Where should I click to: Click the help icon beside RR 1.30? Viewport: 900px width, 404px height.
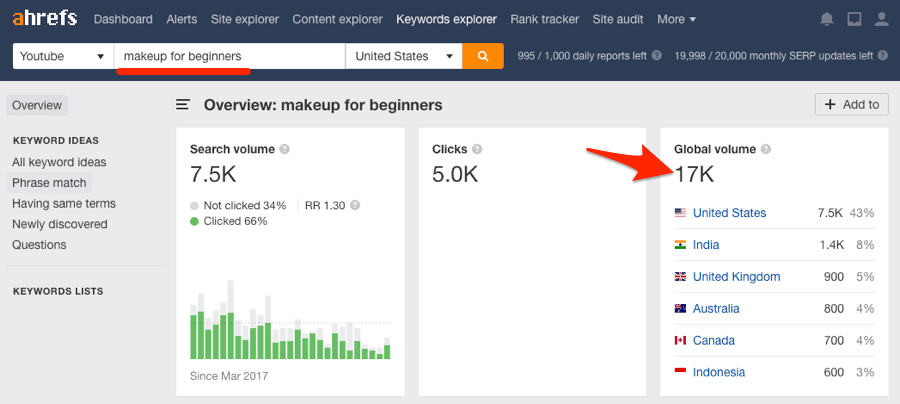tap(355, 205)
